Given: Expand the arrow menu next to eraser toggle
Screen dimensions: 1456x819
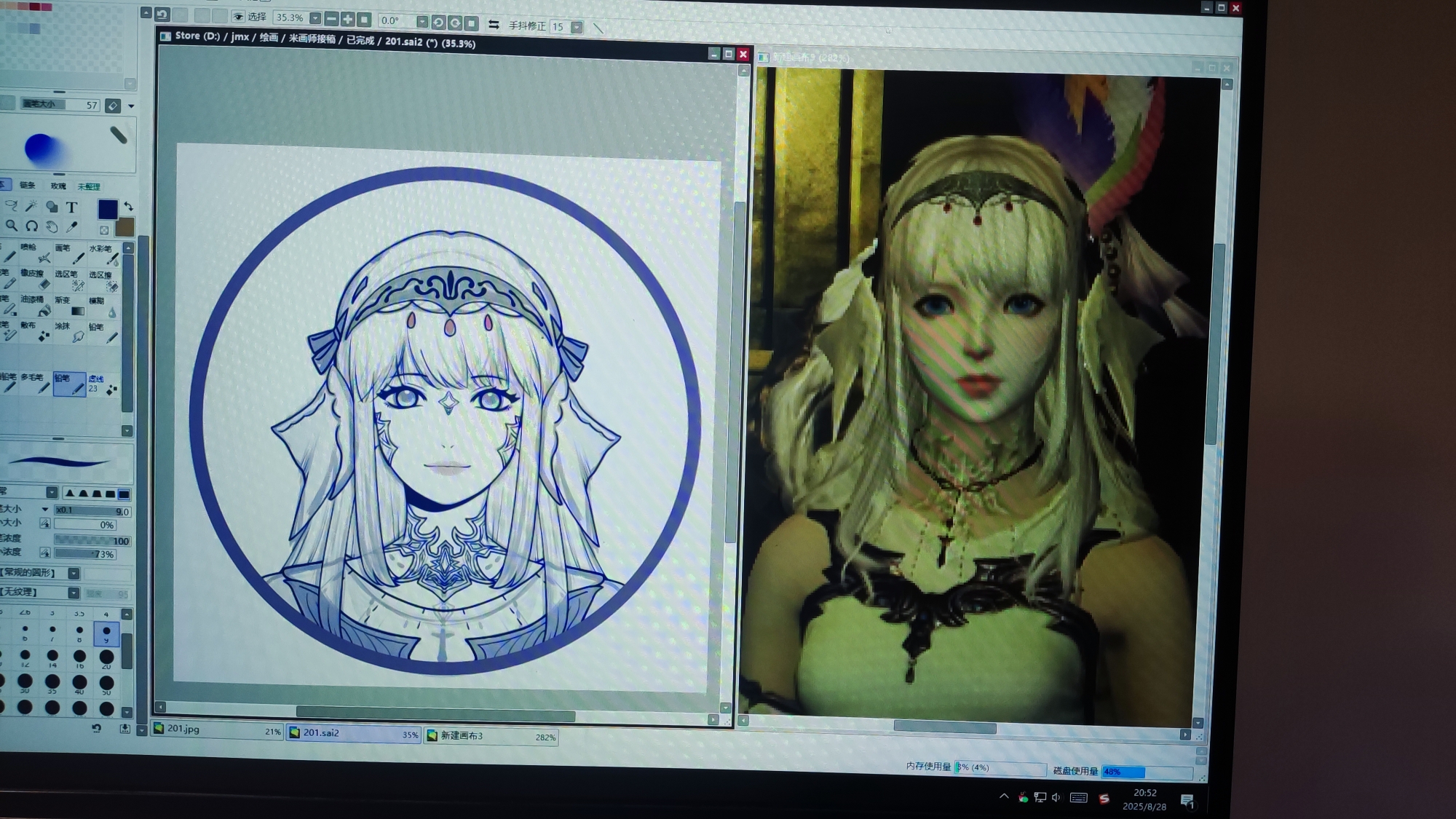Looking at the screenshot, I should 131,106.
